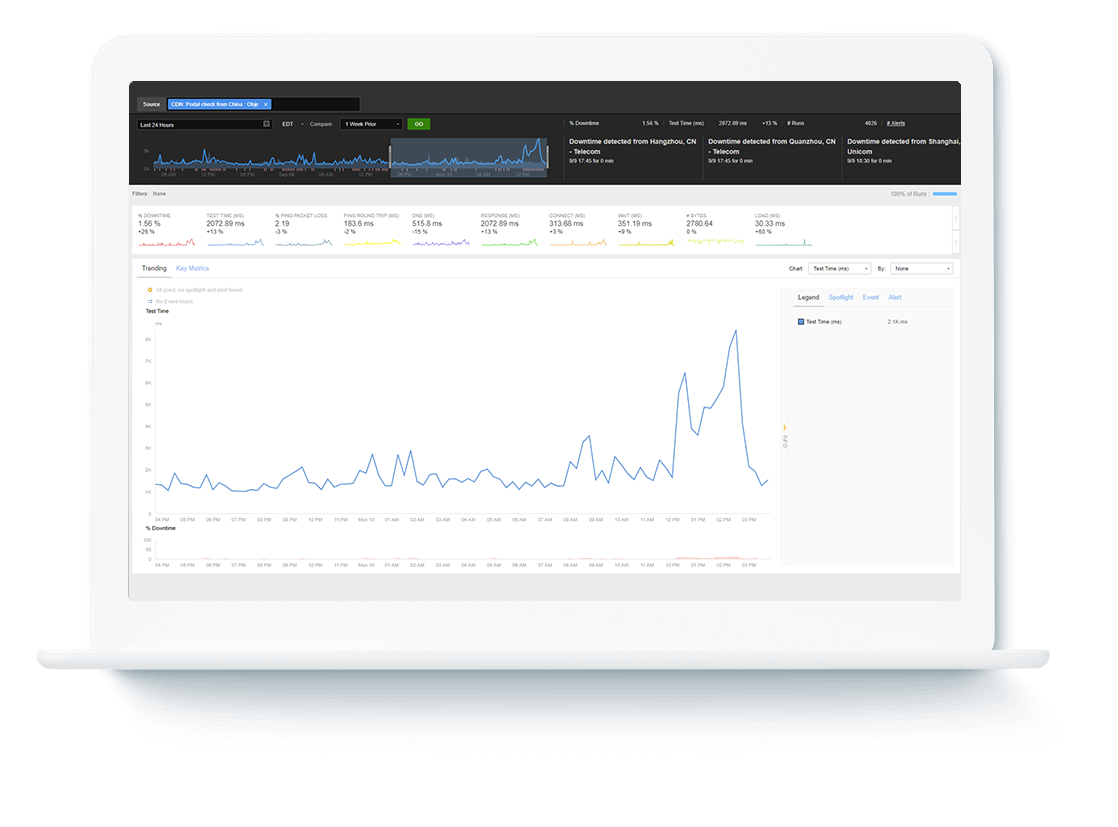This screenshot has height=827, width=1118.
Task: Click the 'No Event found' icon
Action: [x=150, y=302]
